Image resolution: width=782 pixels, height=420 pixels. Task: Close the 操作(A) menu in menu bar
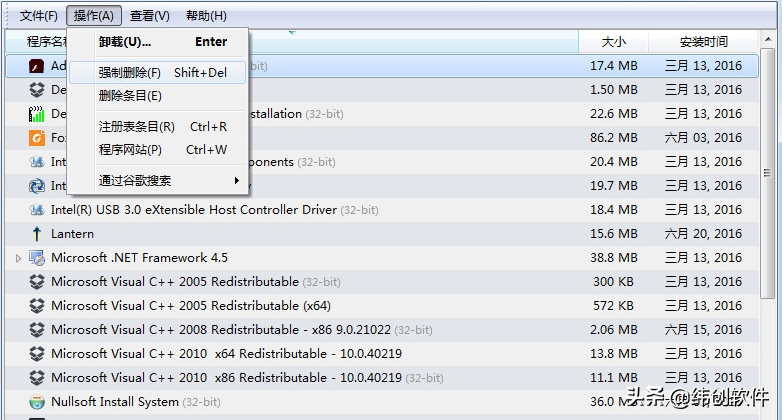pos(94,16)
